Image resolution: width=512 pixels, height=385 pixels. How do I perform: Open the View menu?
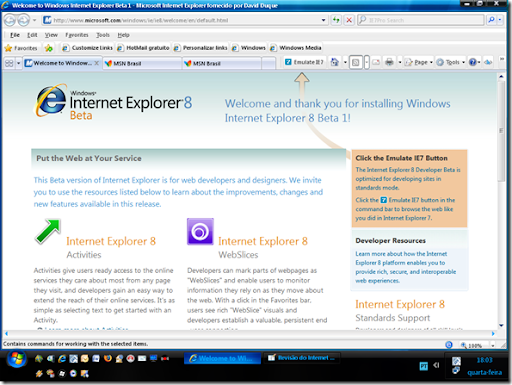(51, 35)
